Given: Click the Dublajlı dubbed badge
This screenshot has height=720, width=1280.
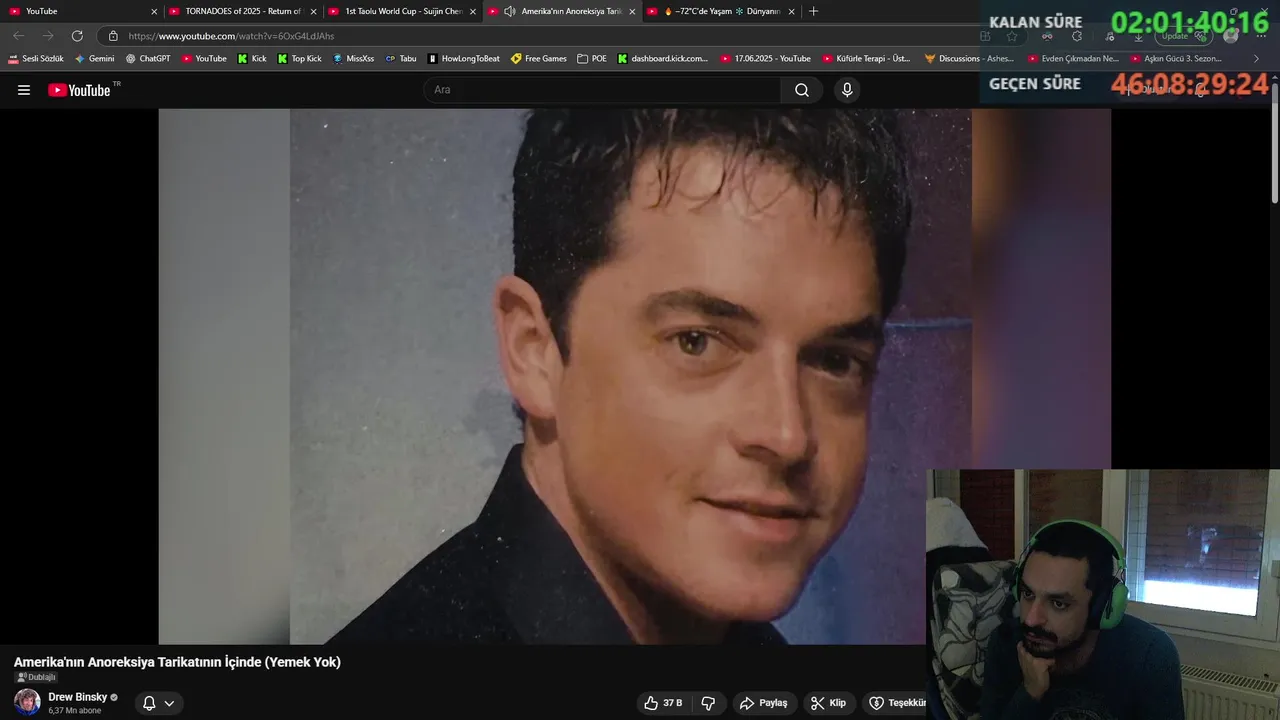Looking at the screenshot, I should (36, 677).
